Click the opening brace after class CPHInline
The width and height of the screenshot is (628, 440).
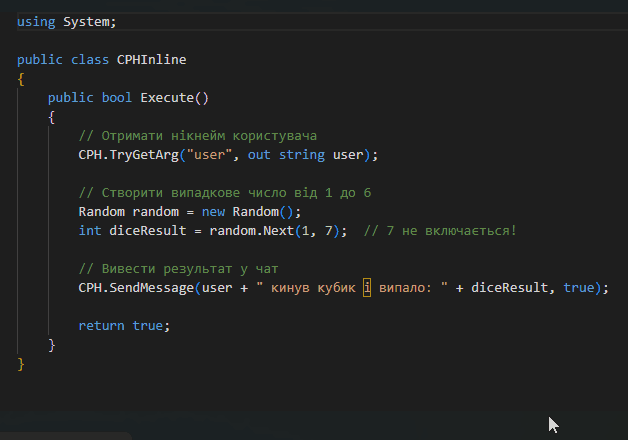coord(21,78)
